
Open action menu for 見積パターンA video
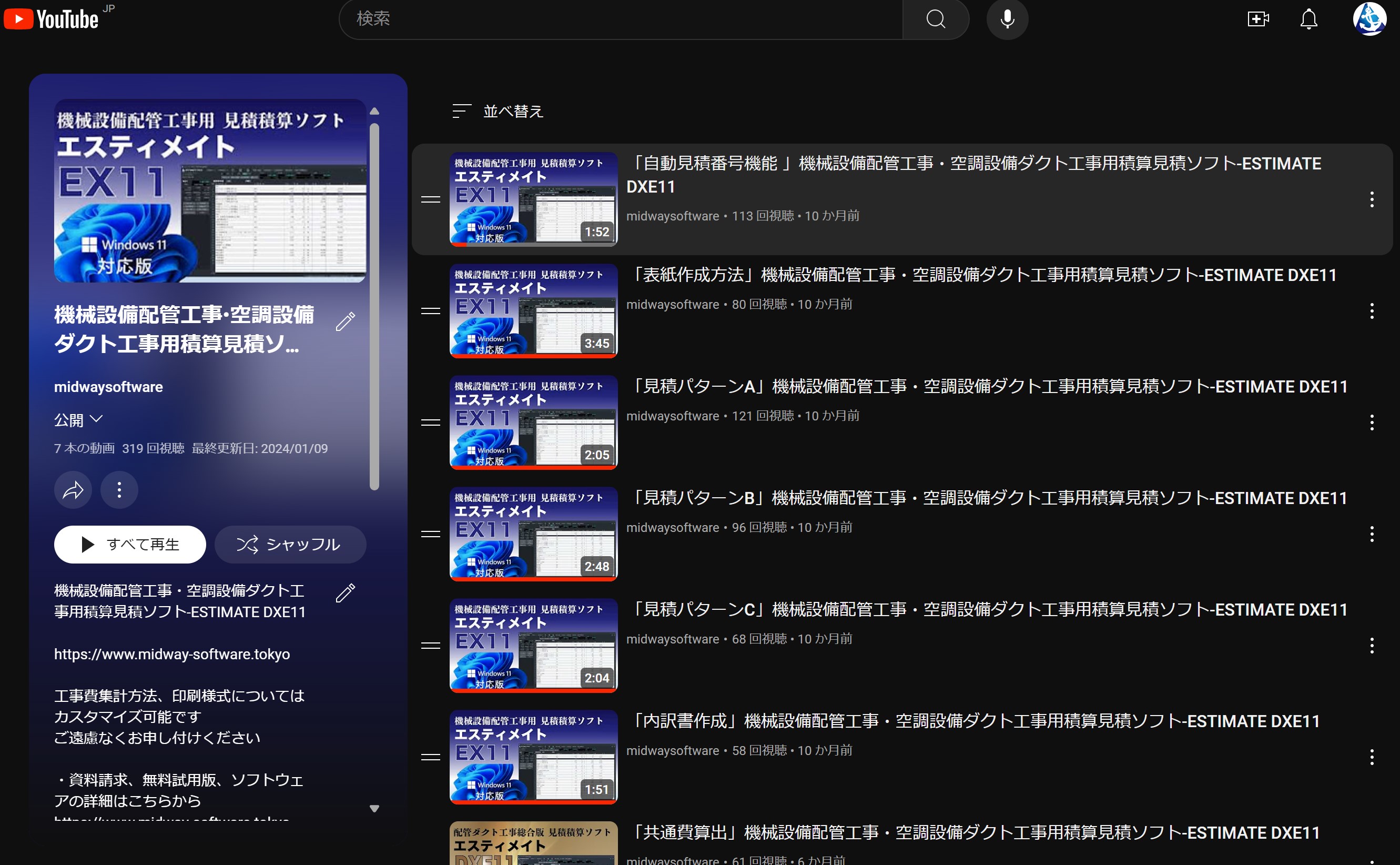pos(1372,423)
